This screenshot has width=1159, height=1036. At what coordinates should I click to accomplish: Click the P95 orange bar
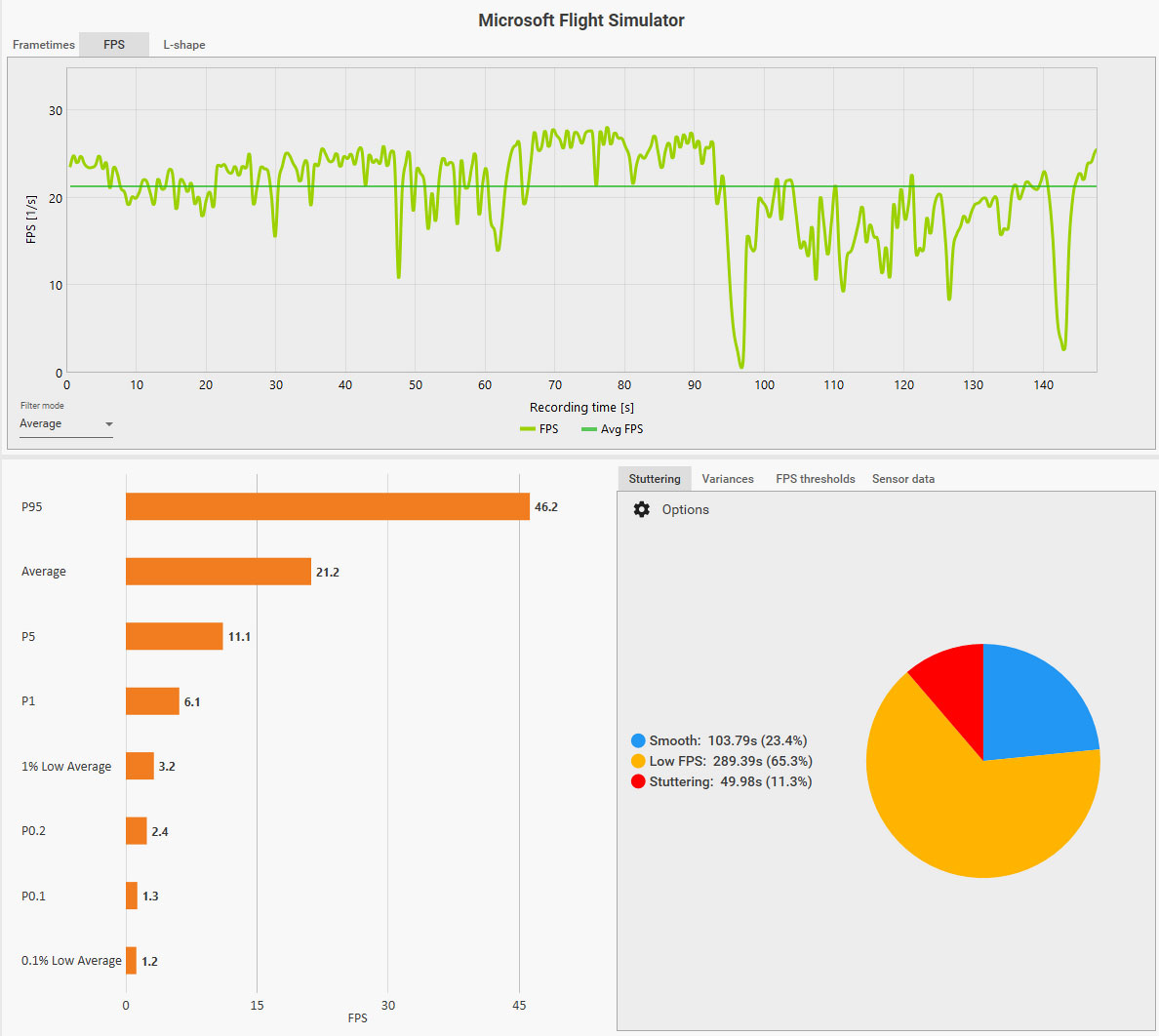point(328,506)
